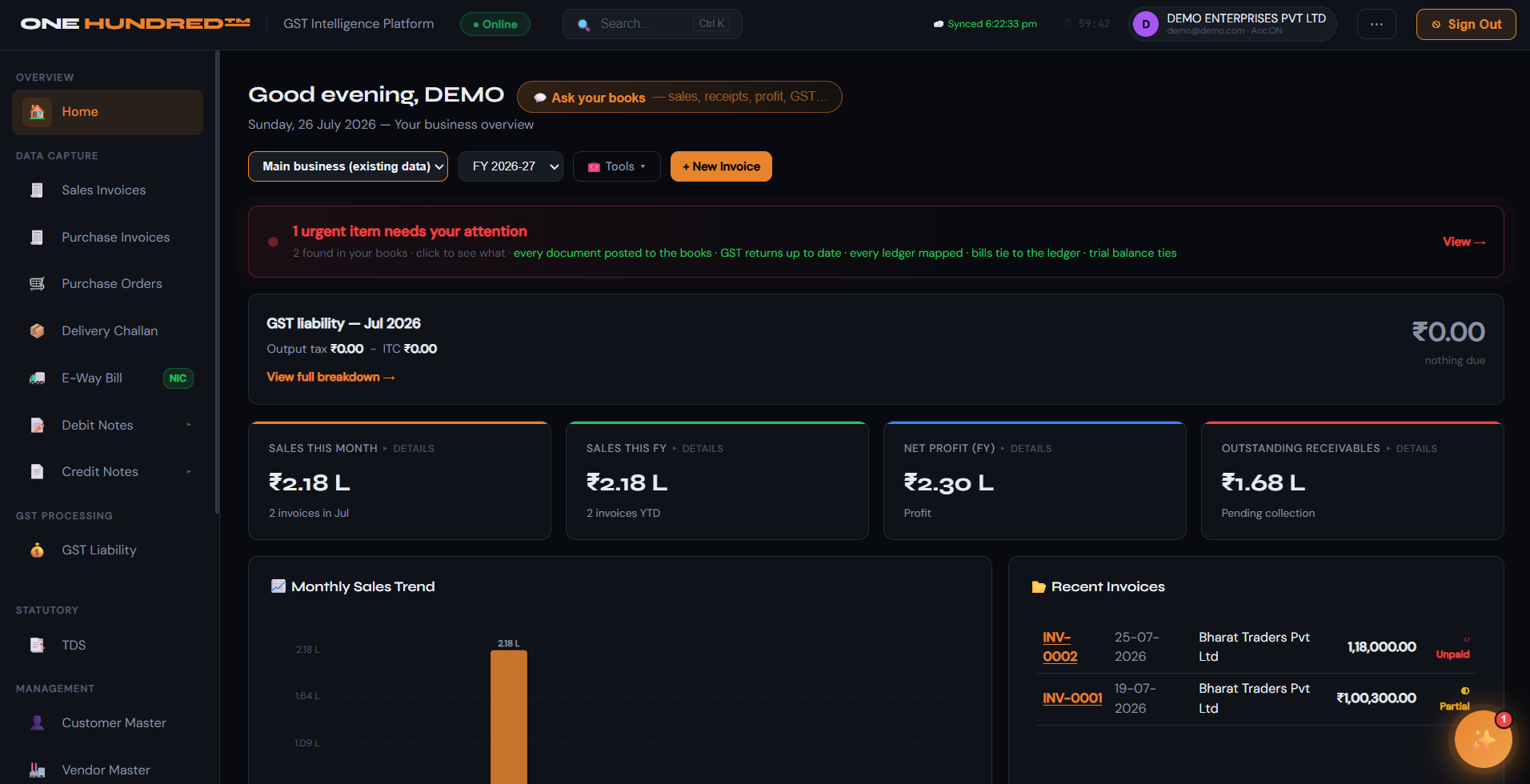1530x784 pixels.
Task: Click the search magnifier icon
Action: coord(584,25)
